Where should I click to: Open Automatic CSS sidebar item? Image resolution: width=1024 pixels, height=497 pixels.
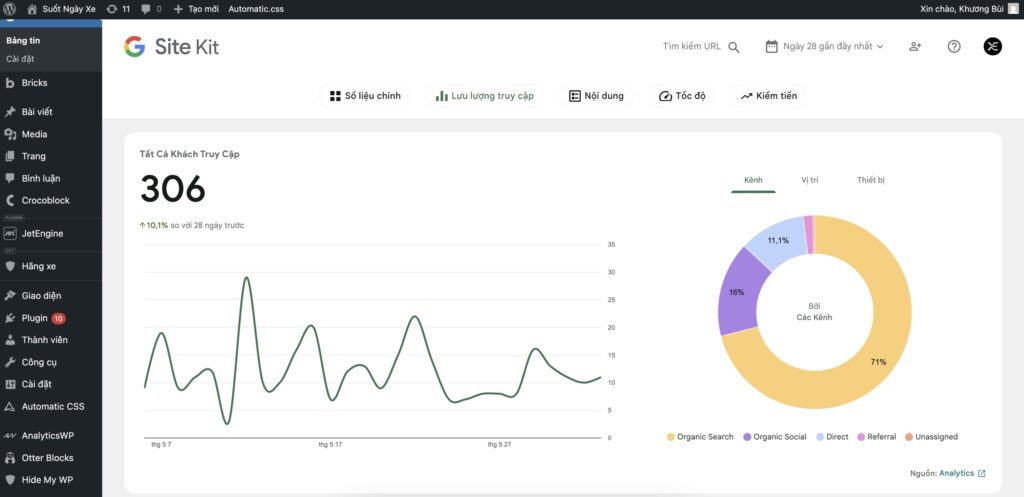tap(53, 406)
